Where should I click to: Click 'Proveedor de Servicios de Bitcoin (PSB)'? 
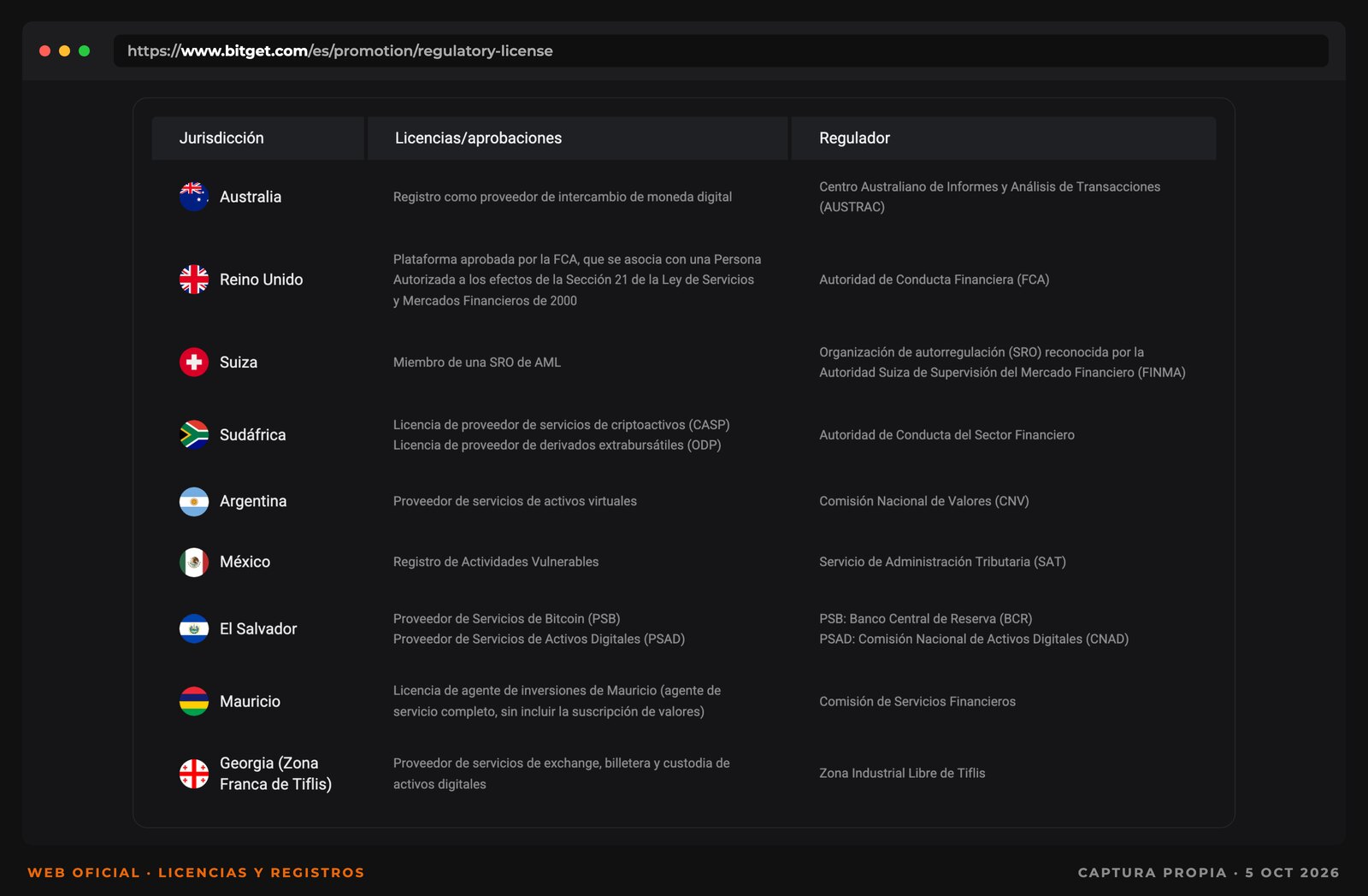coord(506,618)
